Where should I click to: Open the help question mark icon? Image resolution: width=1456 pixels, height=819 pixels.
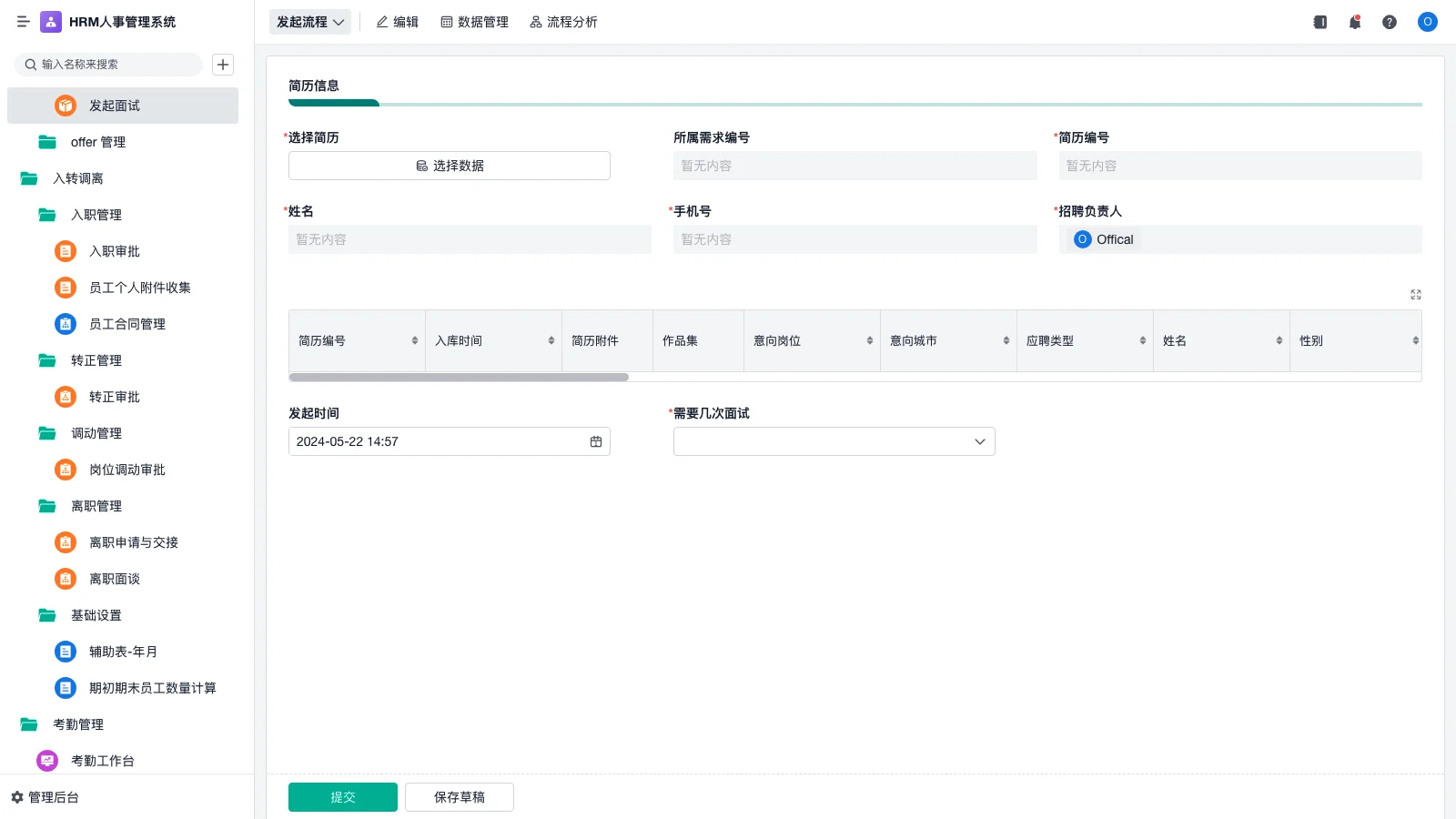pyautogui.click(x=1390, y=22)
